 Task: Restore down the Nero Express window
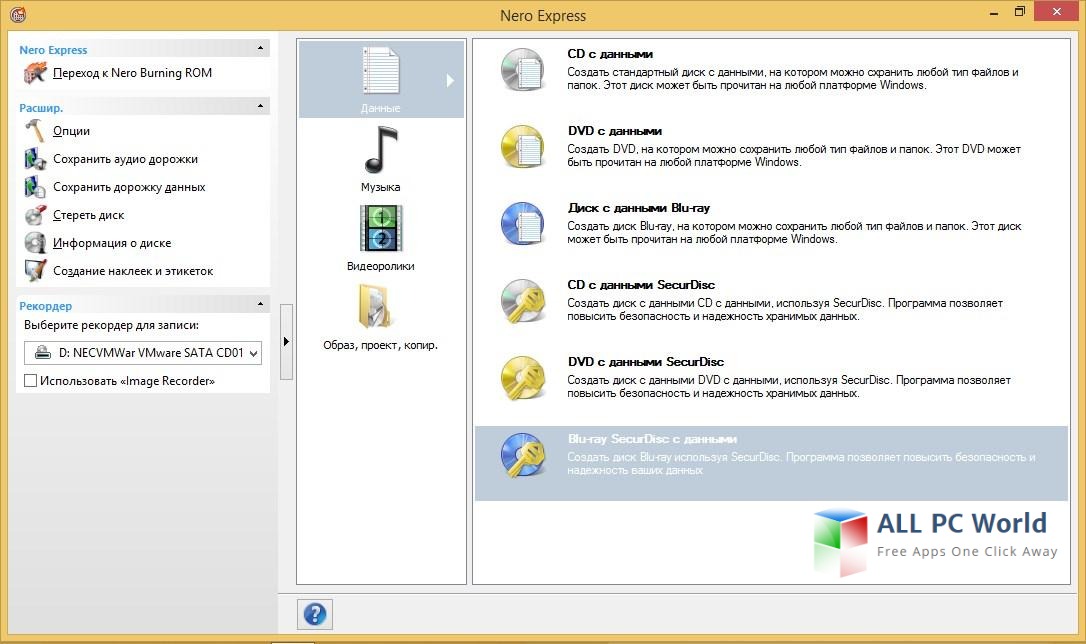pyautogui.click(x=1020, y=12)
